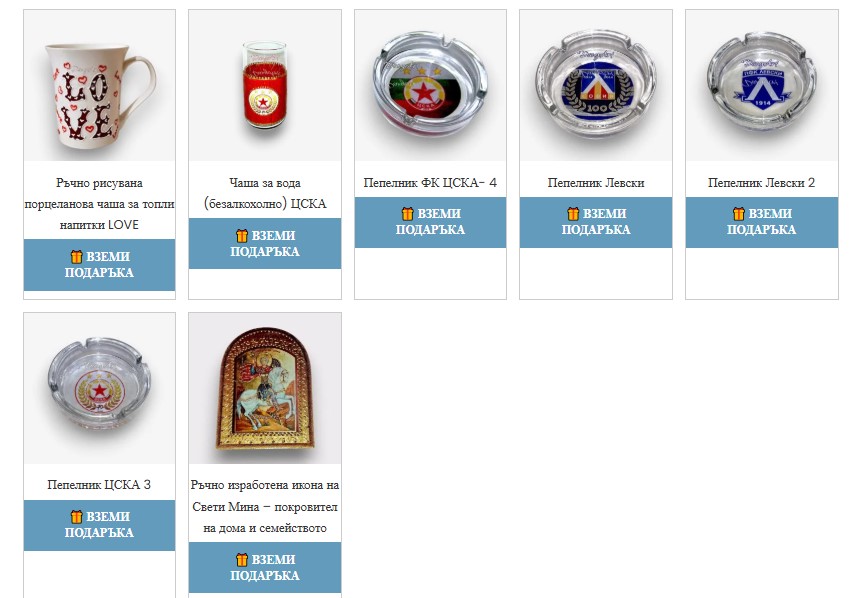Click ВЗЕМИ ПОДАРЪКА under Пепелник ЦСКА 3
Screen dimensions: 865x598
pos(99,525)
